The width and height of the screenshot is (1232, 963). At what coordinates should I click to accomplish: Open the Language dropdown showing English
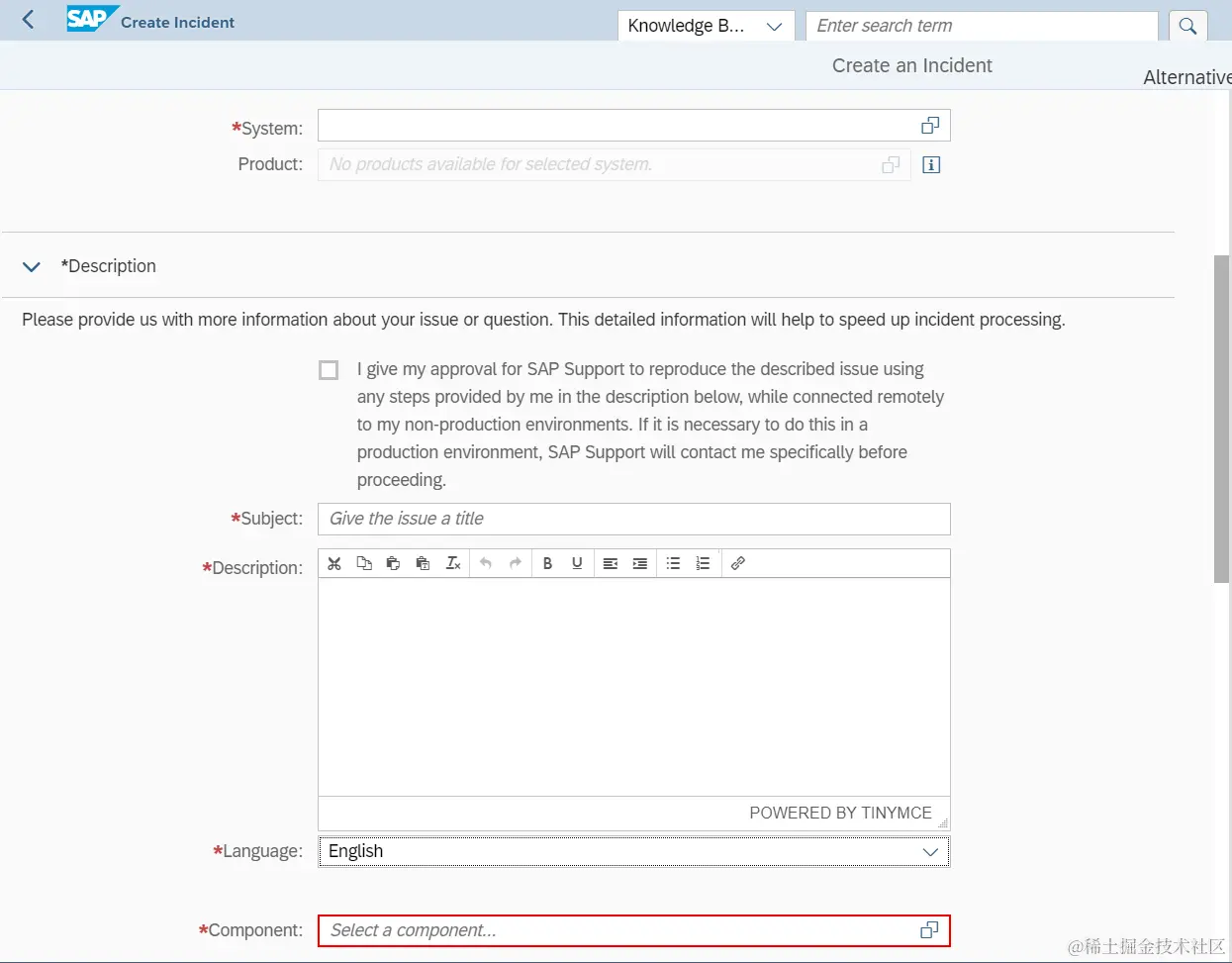(633, 851)
